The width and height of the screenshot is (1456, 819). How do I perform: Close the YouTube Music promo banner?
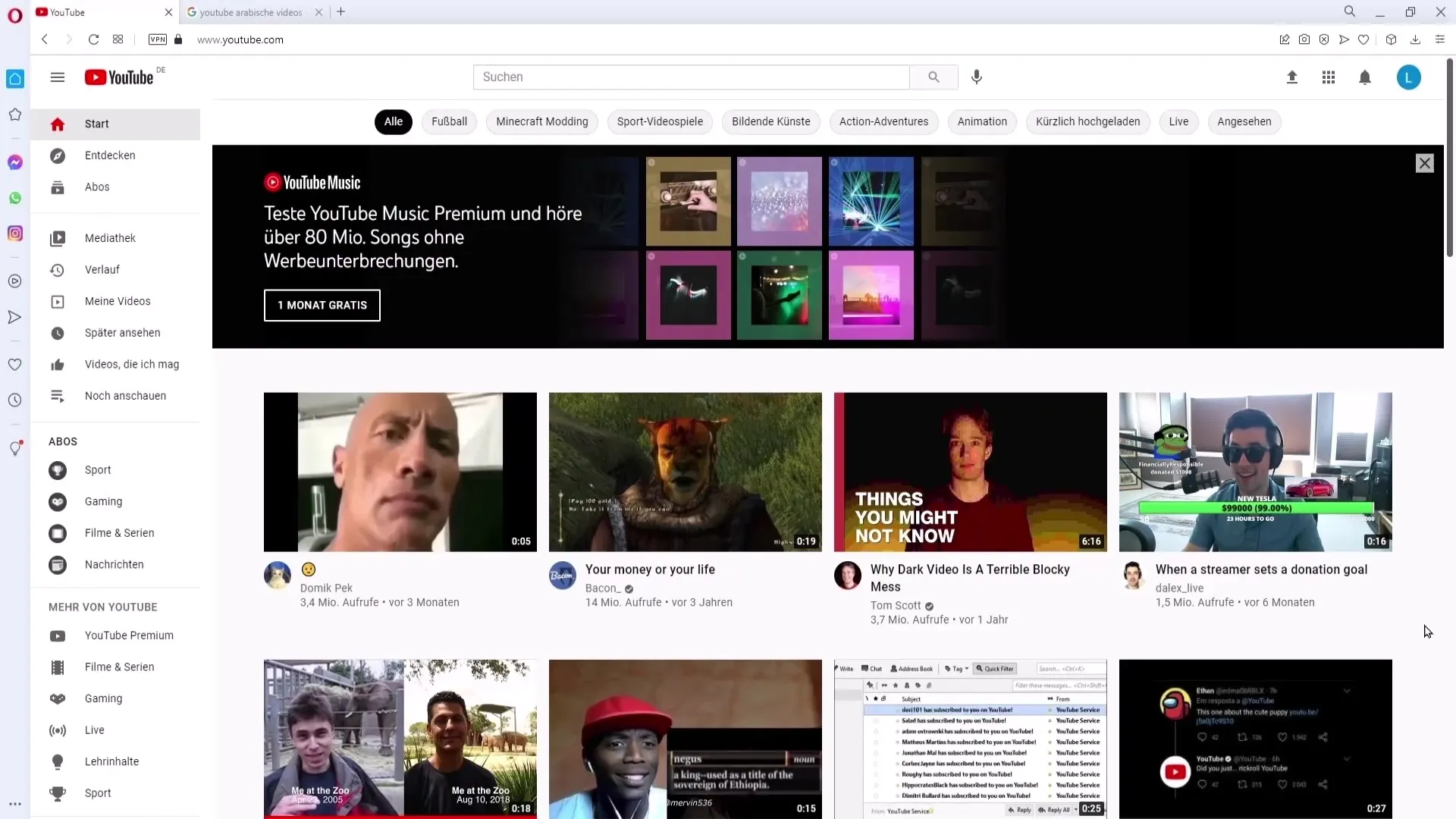(x=1425, y=163)
